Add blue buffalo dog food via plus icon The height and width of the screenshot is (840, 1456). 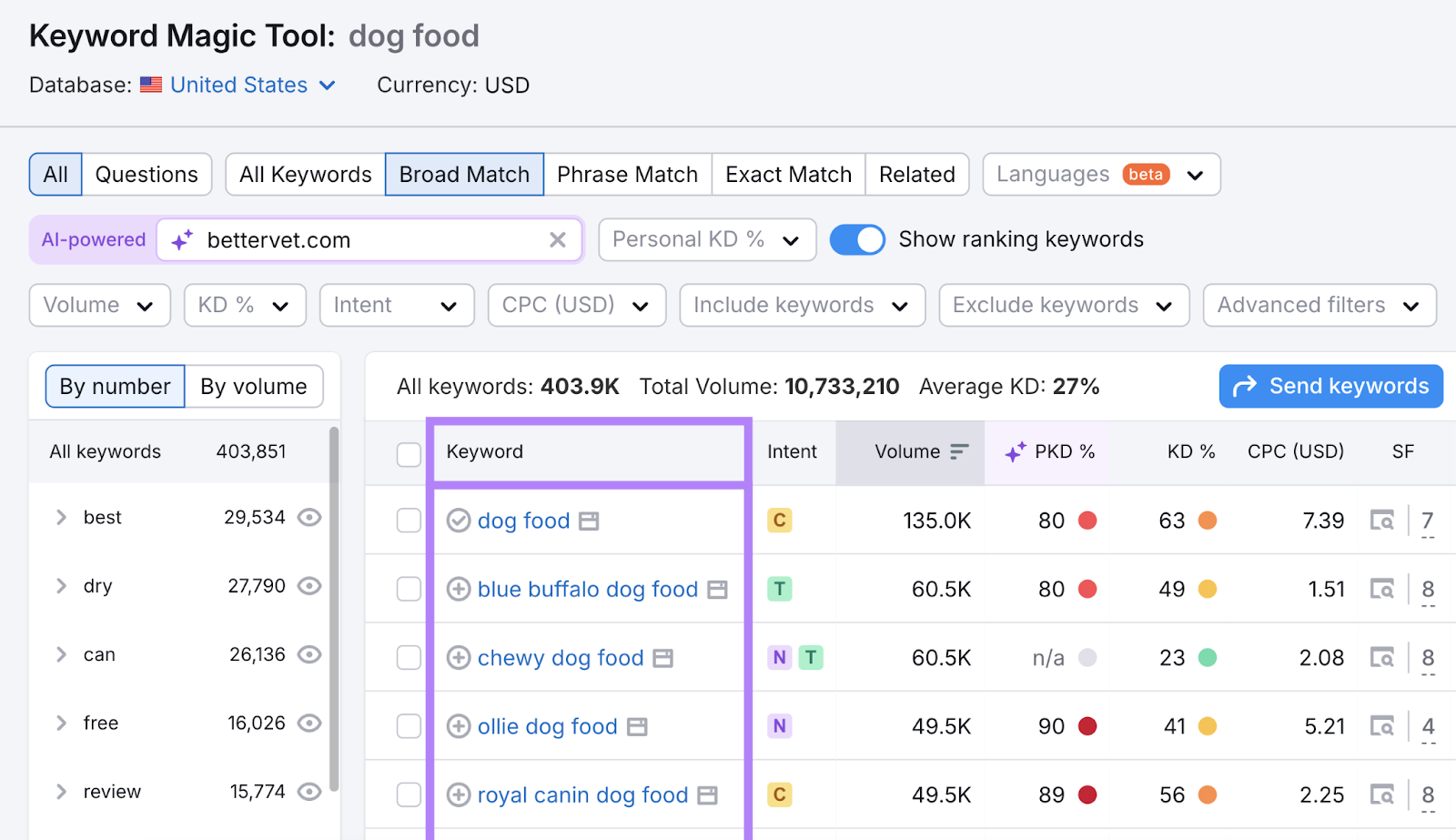tap(459, 589)
